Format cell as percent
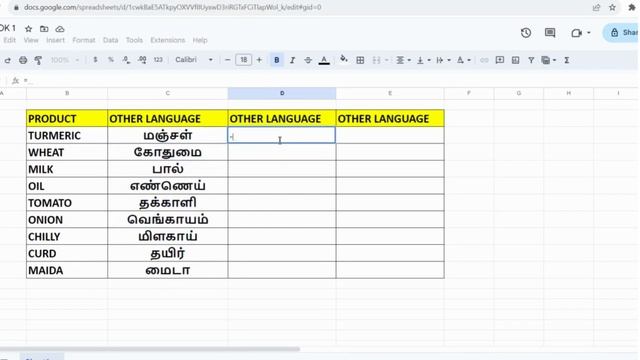The height and width of the screenshot is (360, 640). click(111, 60)
